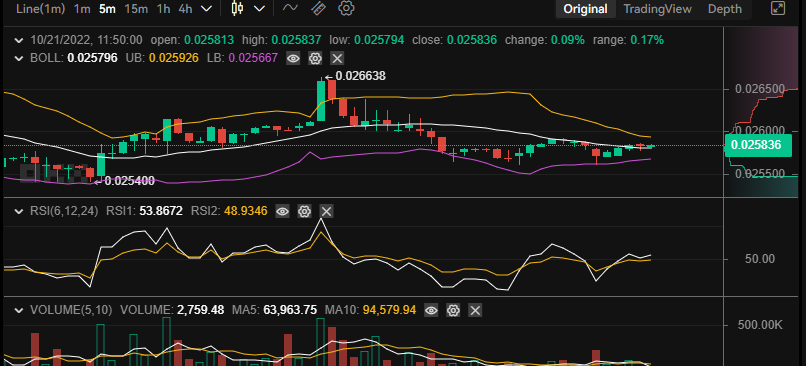
Task: Click the 0.026500 price axis label
Action: [x=760, y=89]
